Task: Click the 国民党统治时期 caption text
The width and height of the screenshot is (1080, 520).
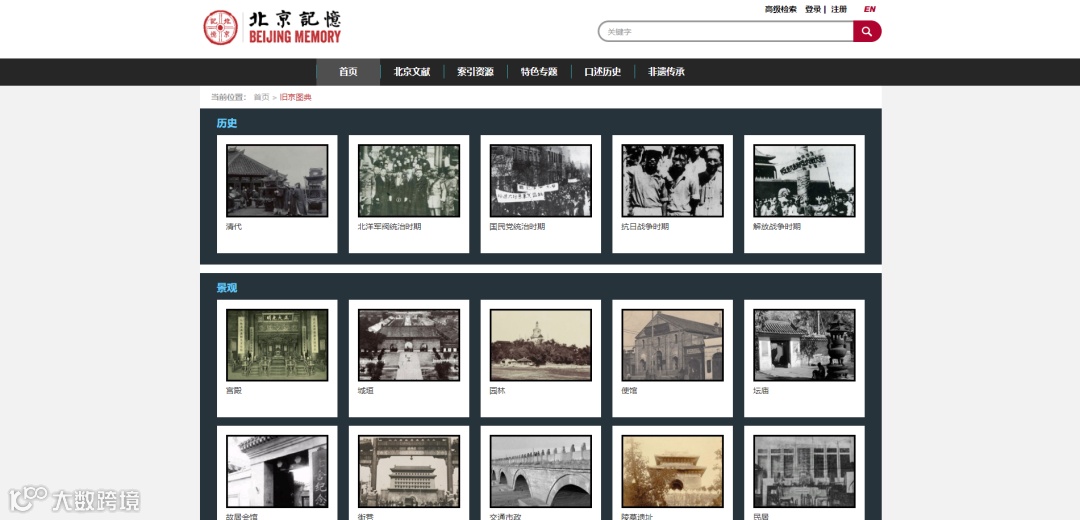Action: (517, 227)
